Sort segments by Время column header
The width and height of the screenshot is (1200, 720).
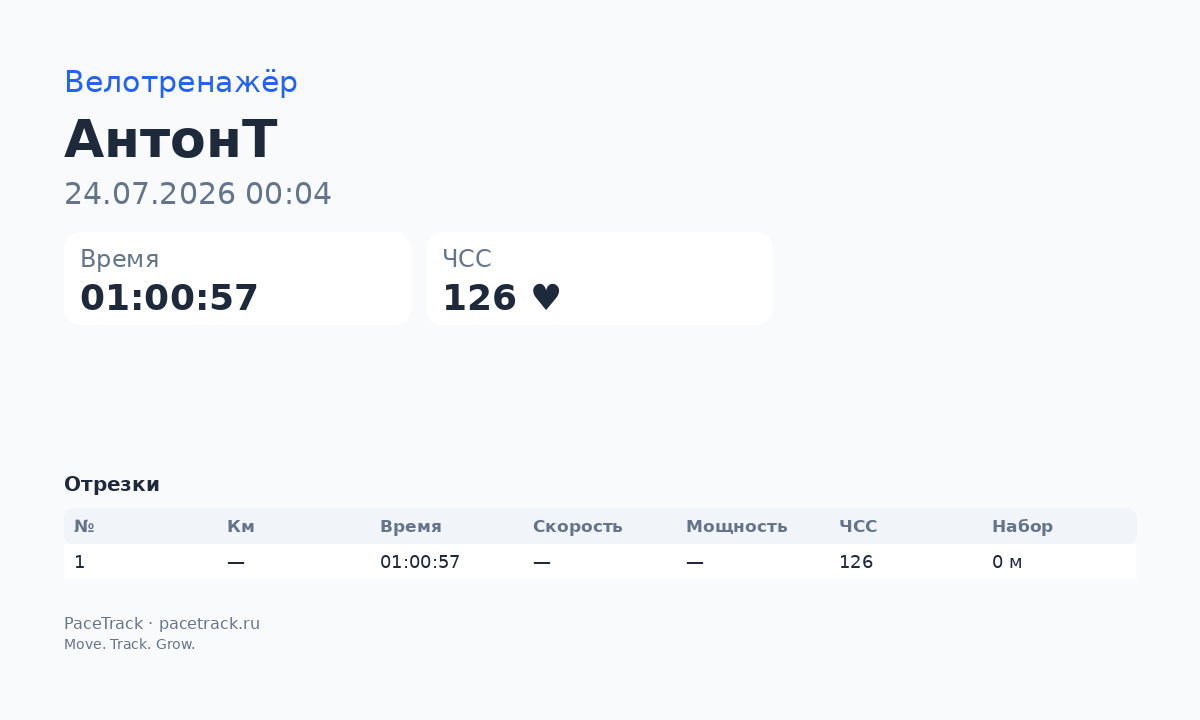tap(411, 526)
